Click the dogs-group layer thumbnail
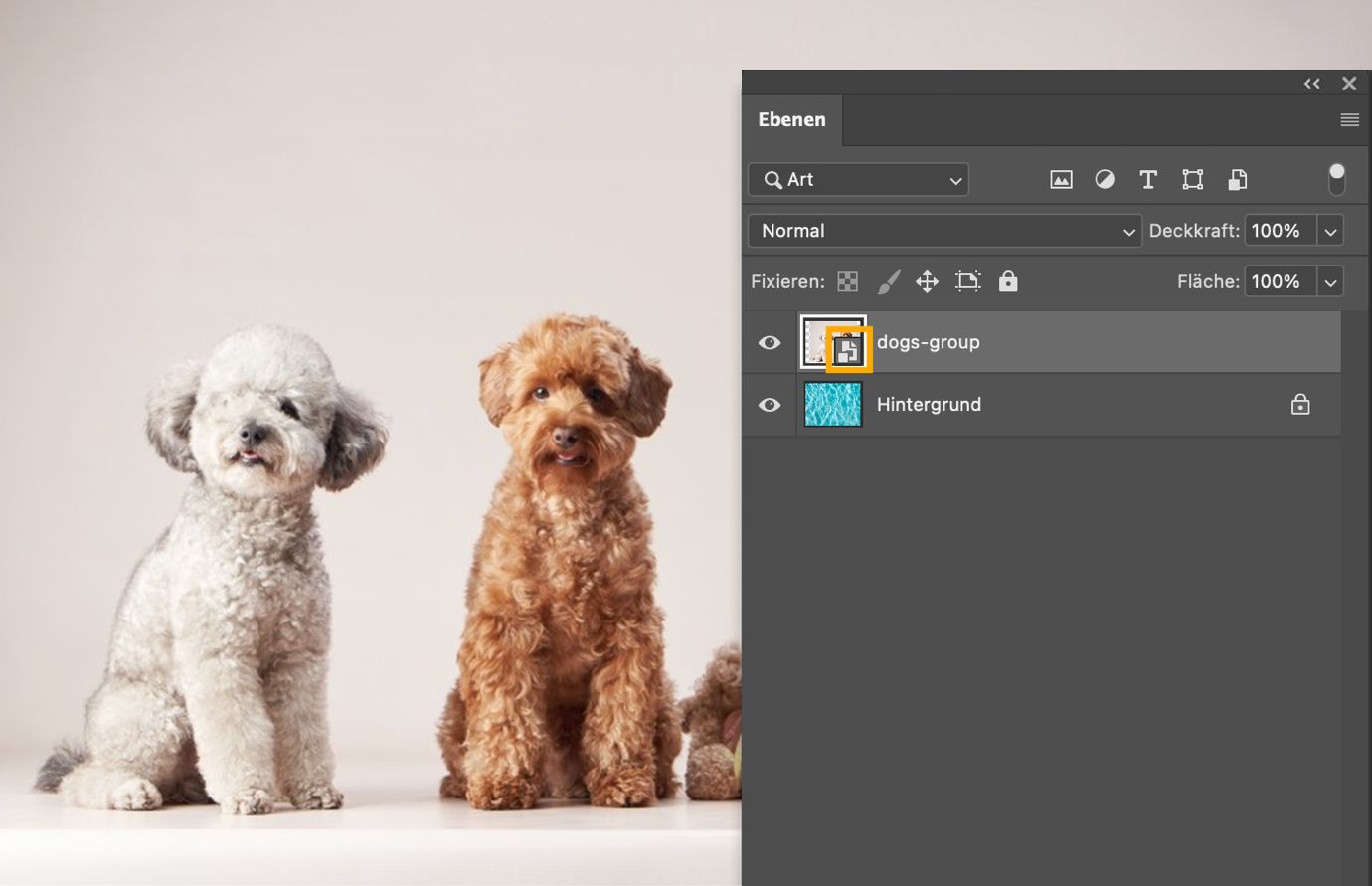This screenshot has width=1372, height=886. (x=831, y=342)
